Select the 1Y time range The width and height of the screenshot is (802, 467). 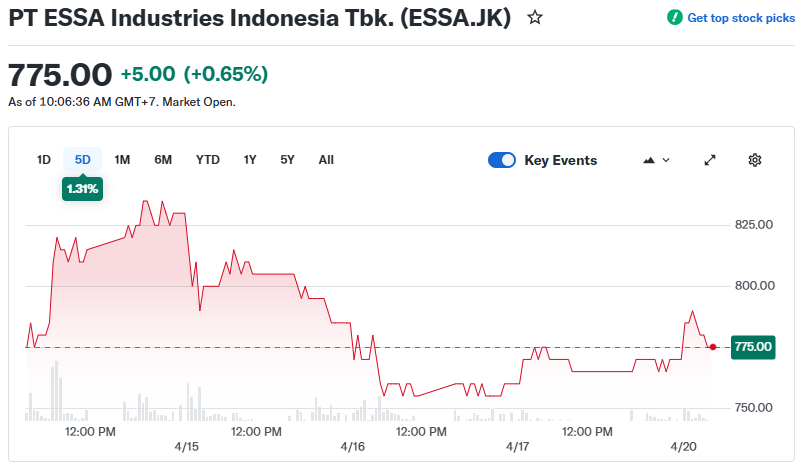click(250, 160)
